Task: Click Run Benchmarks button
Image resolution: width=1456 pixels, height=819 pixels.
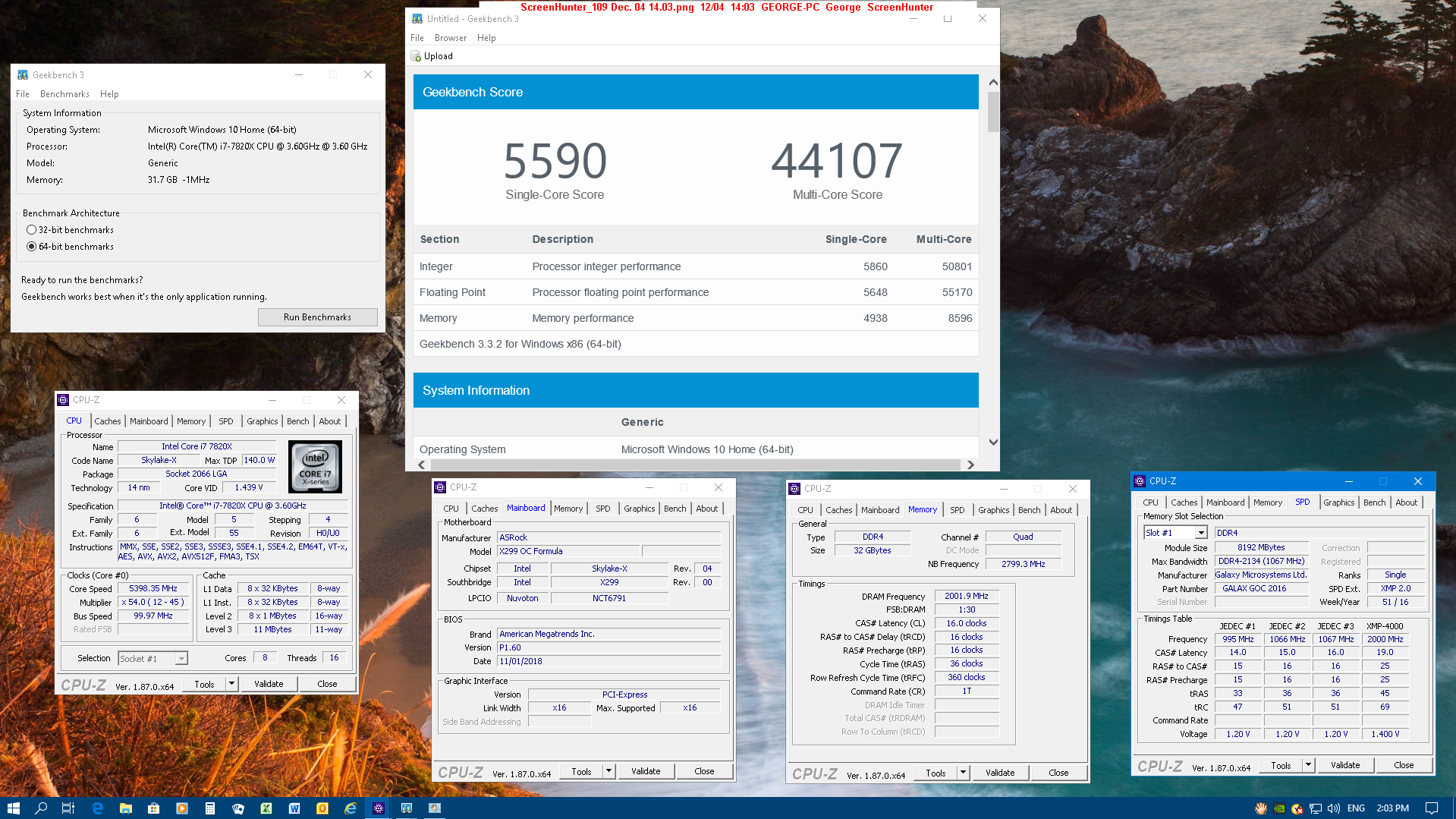Action: pyautogui.click(x=317, y=317)
